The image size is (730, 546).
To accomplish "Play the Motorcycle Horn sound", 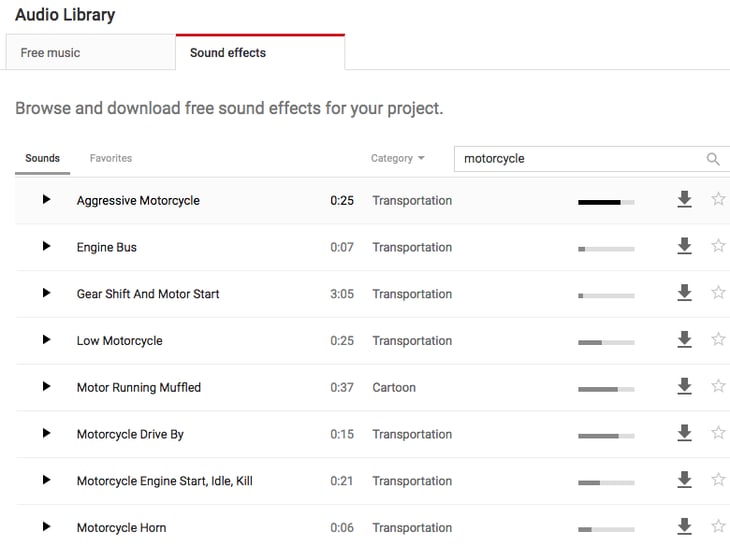I will 46,527.
